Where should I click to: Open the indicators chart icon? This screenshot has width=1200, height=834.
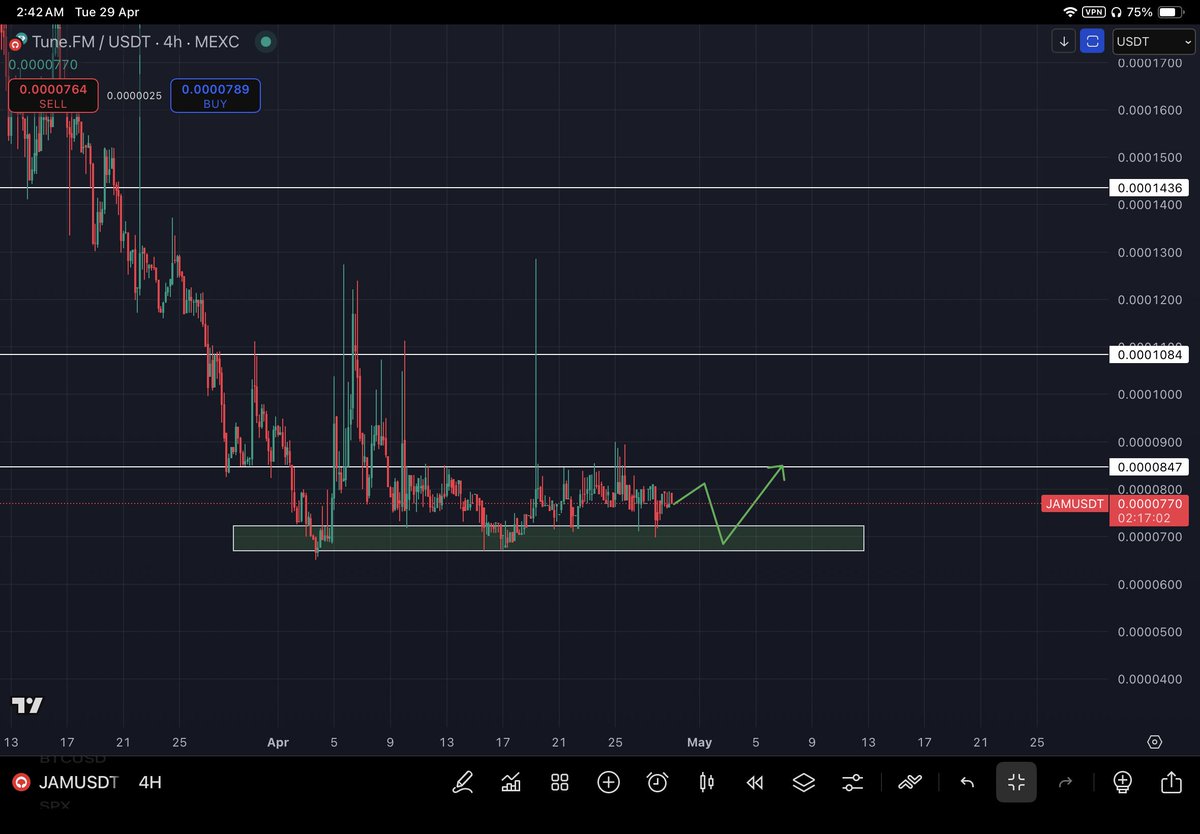(511, 782)
